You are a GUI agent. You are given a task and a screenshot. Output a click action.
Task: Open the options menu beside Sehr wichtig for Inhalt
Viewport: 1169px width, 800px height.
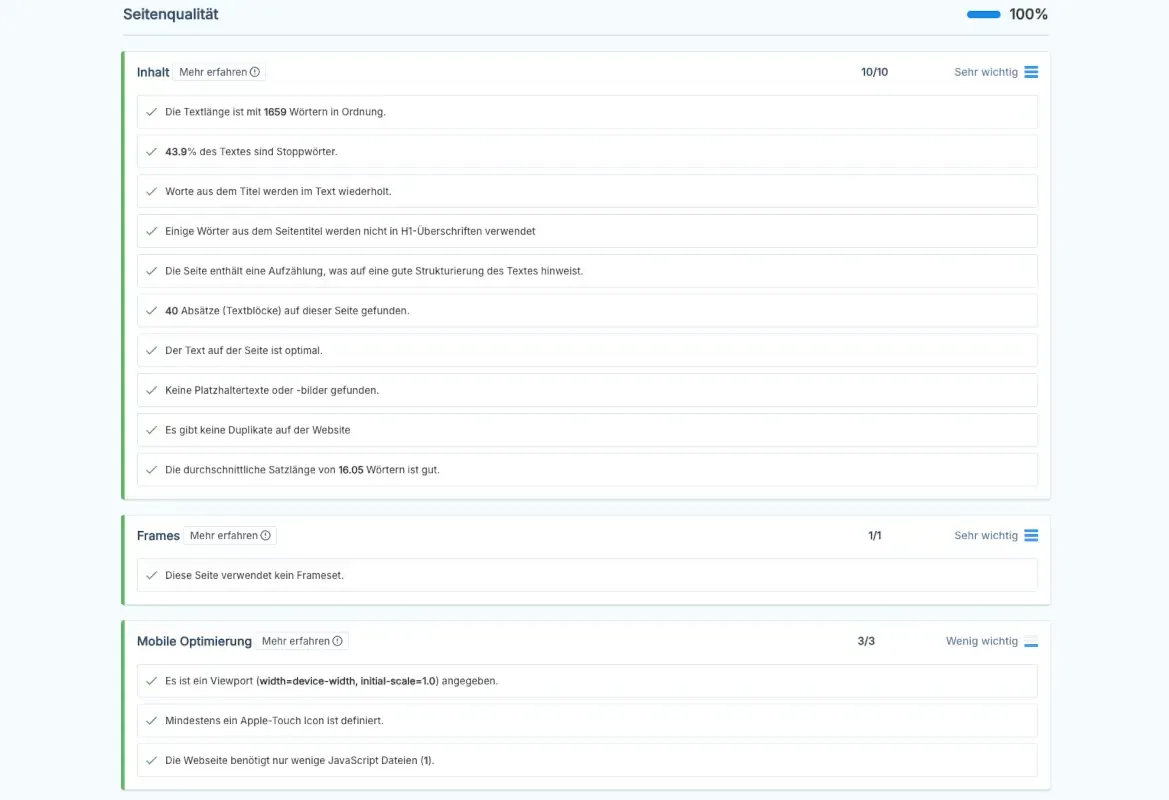tap(1031, 71)
